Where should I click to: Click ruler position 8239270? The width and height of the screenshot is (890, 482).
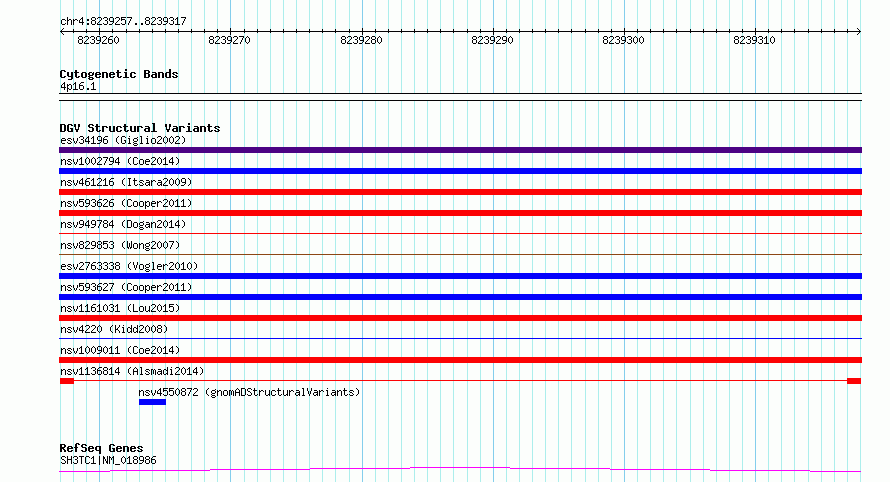coord(229,40)
